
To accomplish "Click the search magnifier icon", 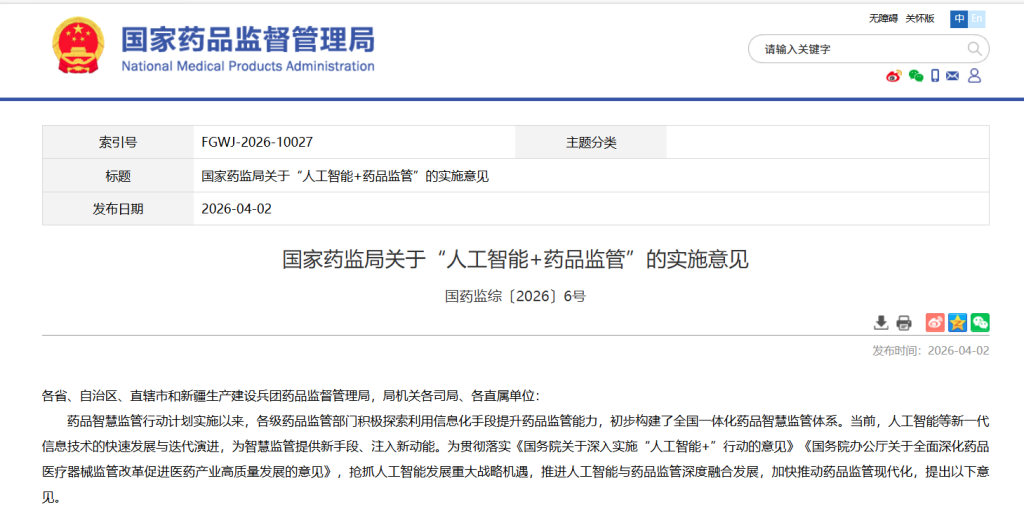I will click(973, 48).
